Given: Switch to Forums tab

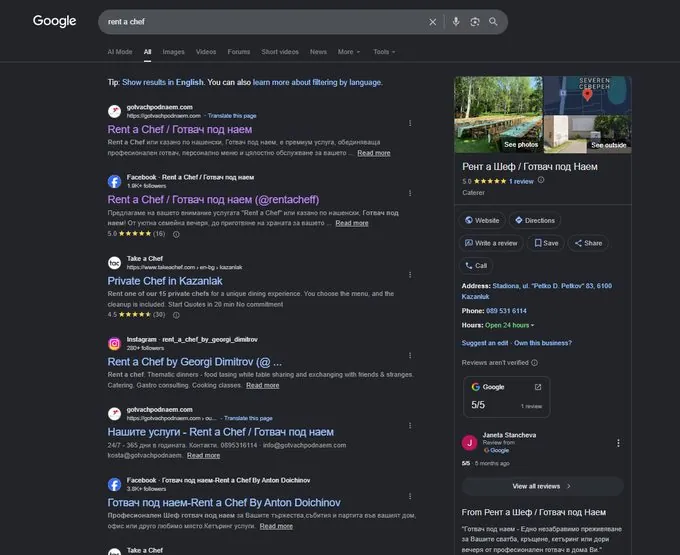Looking at the screenshot, I should tap(239, 52).
